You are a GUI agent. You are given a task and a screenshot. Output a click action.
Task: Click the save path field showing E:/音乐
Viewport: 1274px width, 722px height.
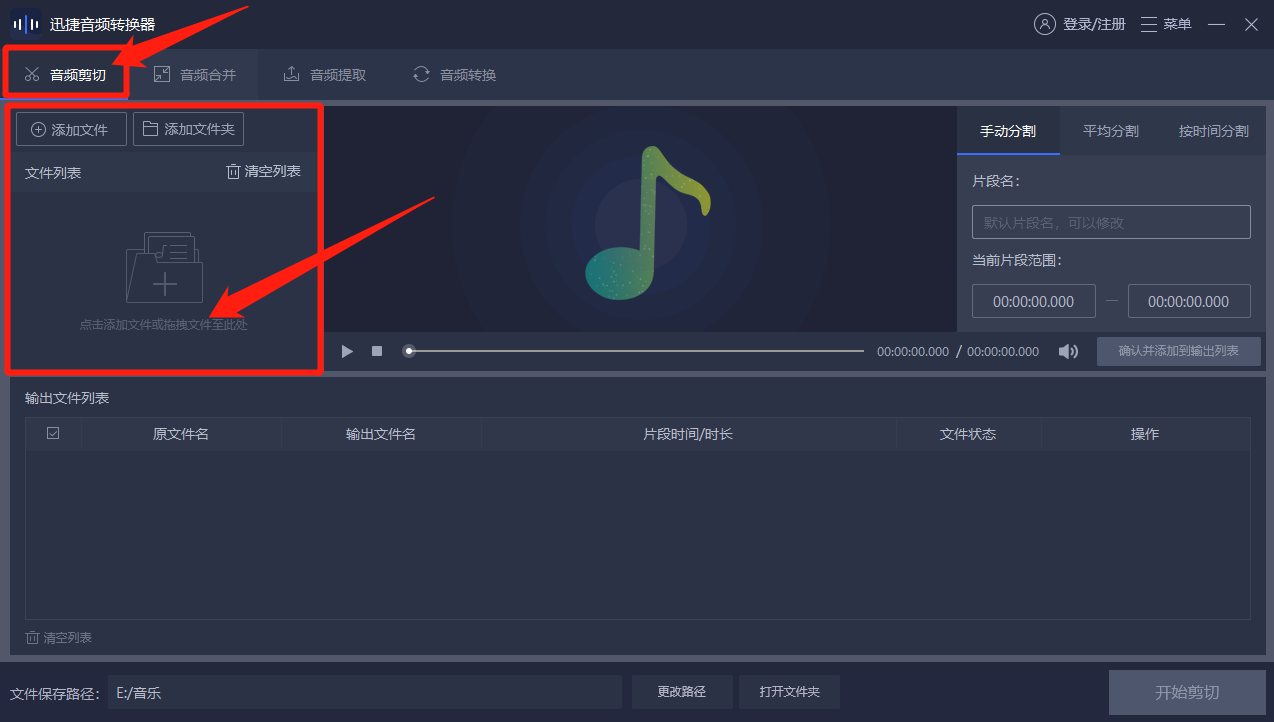pyautogui.click(x=365, y=692)
